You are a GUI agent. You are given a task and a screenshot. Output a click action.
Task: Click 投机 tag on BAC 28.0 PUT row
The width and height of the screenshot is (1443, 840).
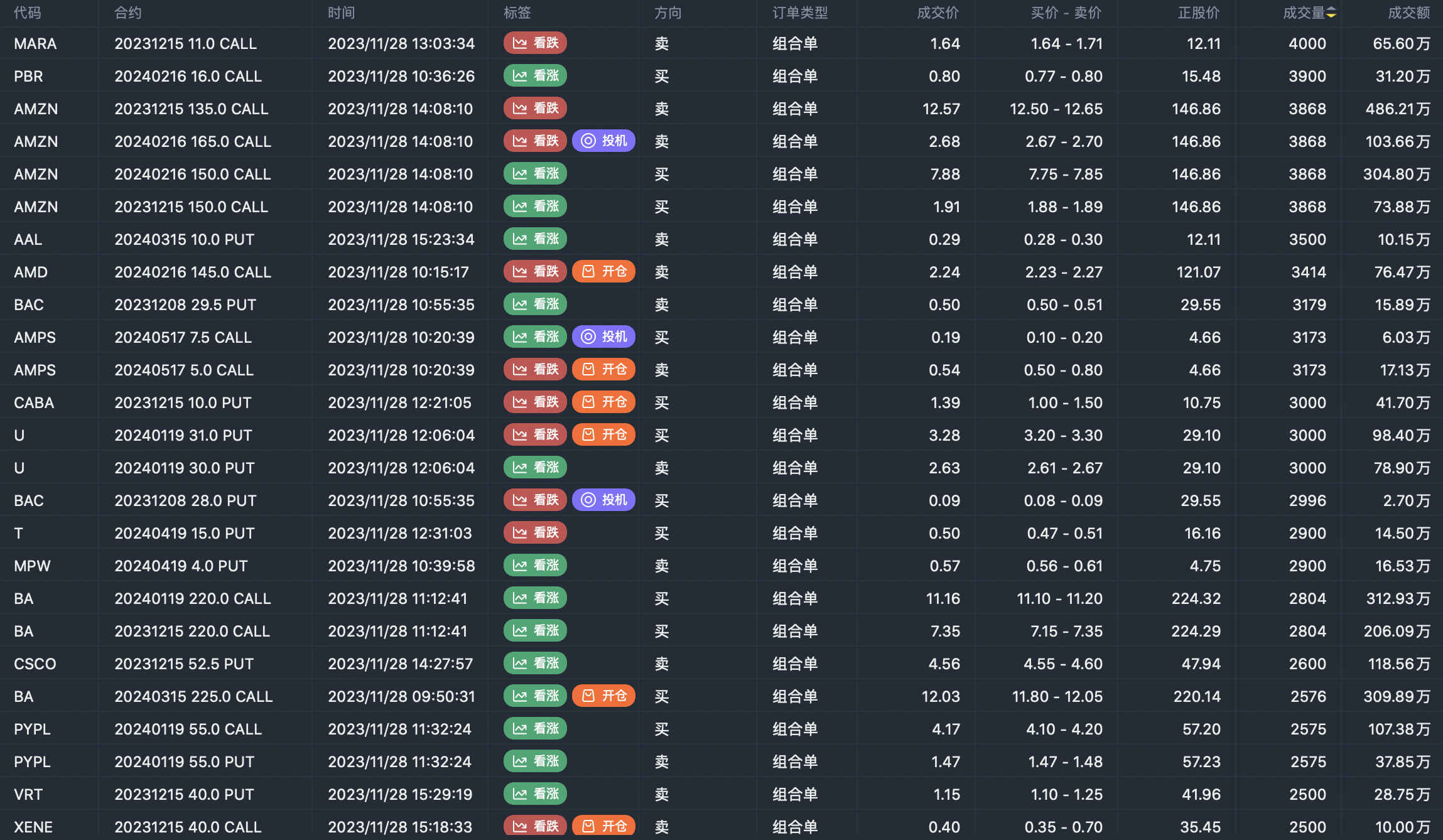(603, 500)
